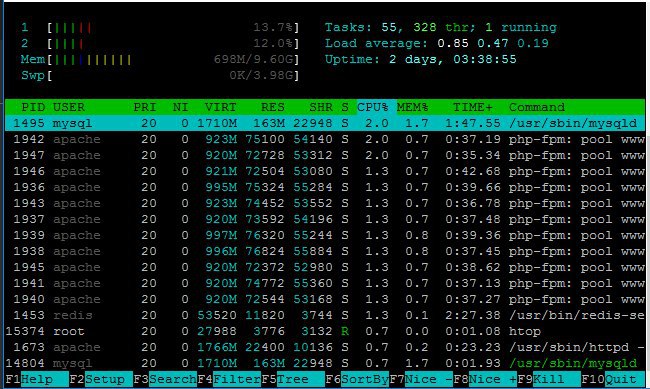Open F2 Setup

pos(100,379)
